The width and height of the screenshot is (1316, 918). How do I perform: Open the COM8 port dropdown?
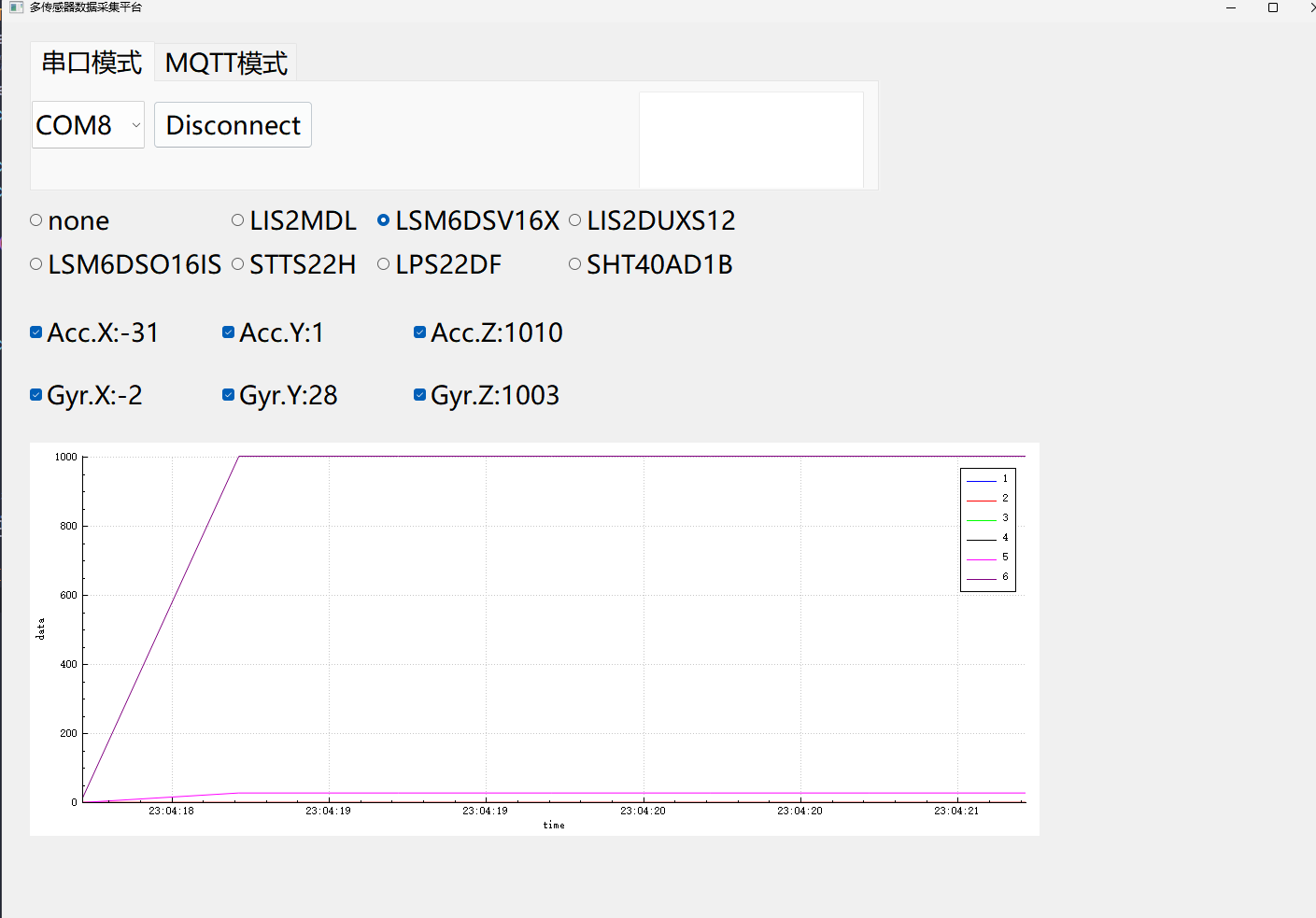click(89, 124)
